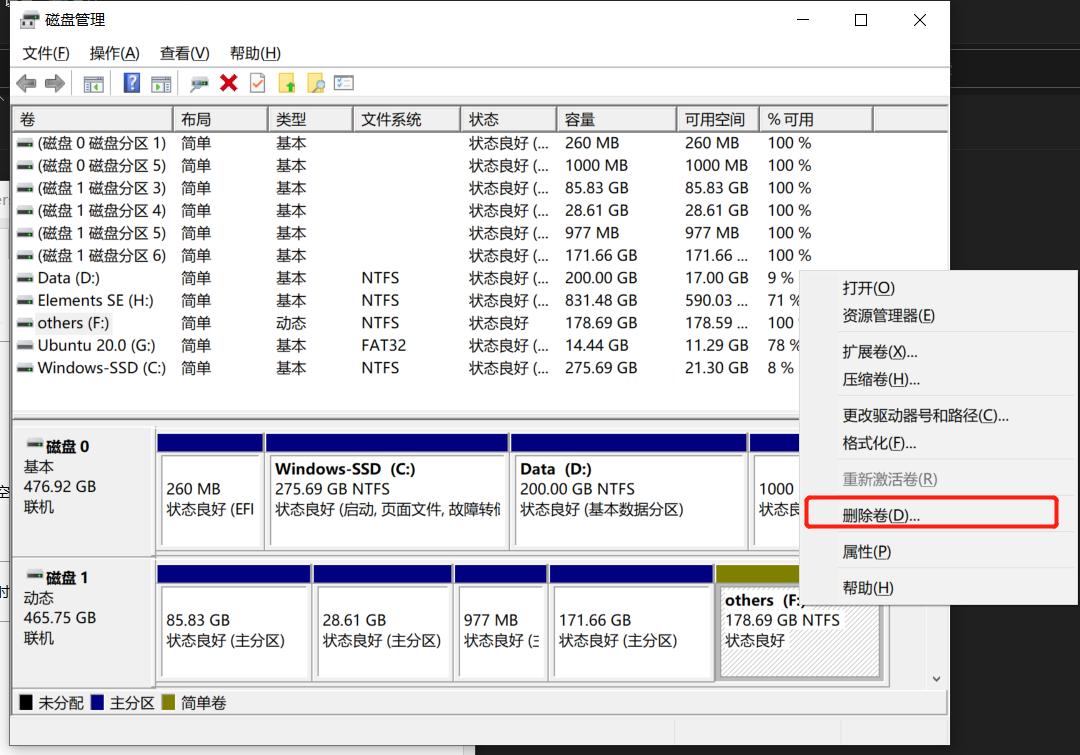
Task: Click the disk icon beside 磁盘 0 label
Action: pyautogui.click(x=34, y=444)
